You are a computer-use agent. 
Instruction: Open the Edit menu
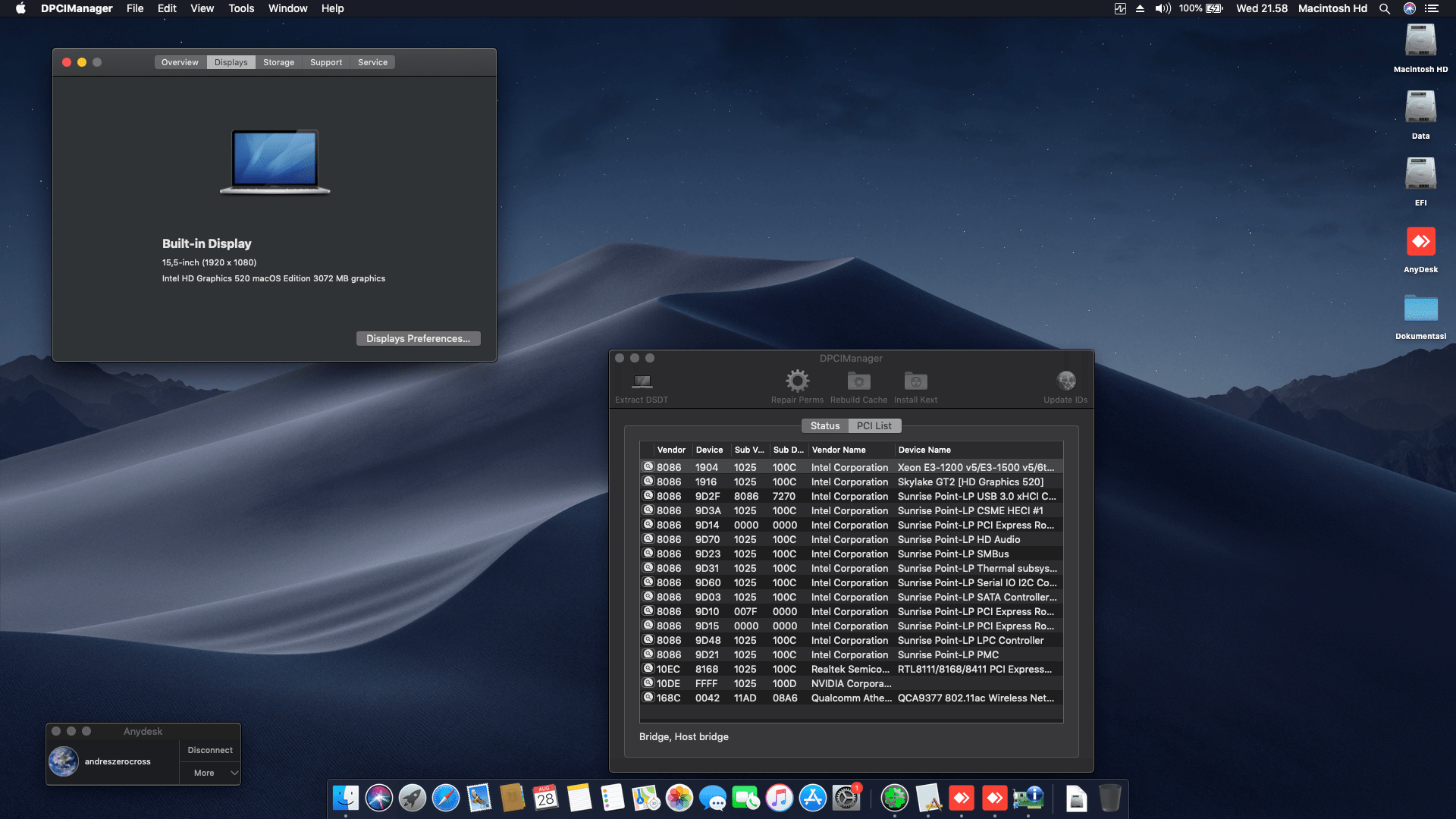coord(167,8)
